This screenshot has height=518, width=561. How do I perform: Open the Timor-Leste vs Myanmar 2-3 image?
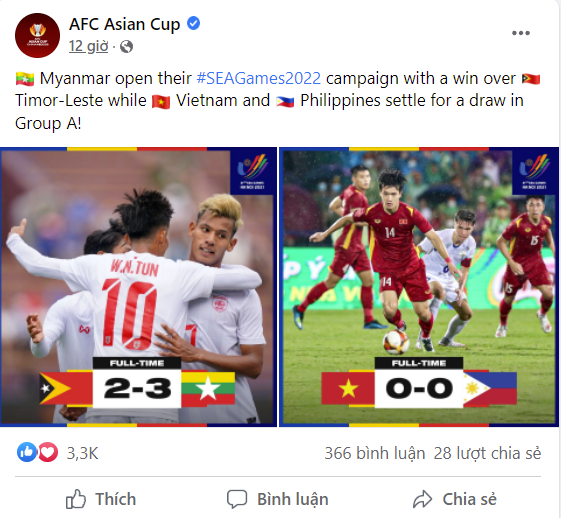coord(138,287)
